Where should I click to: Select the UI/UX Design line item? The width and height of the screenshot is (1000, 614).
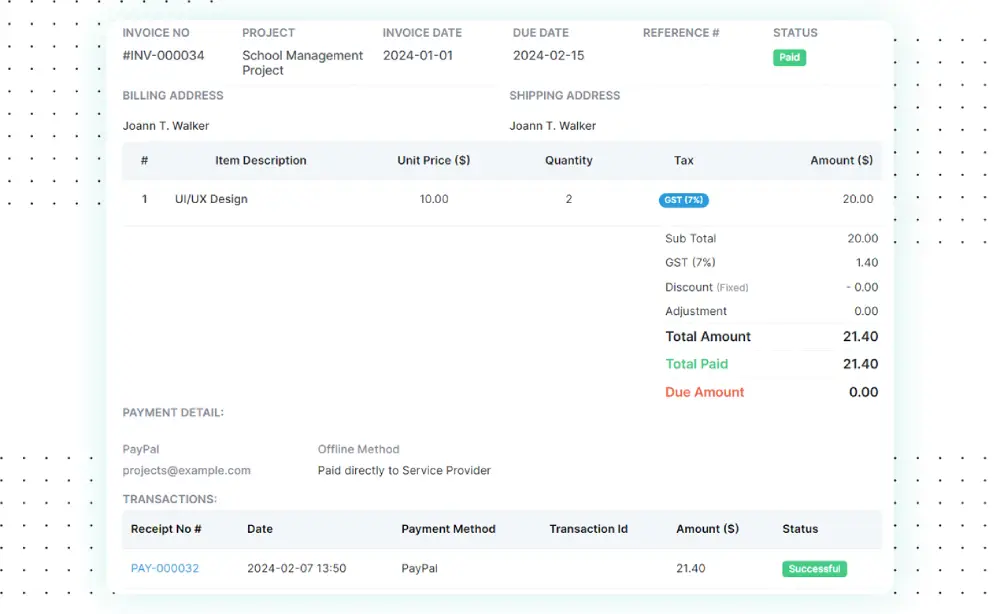(210, 199)
